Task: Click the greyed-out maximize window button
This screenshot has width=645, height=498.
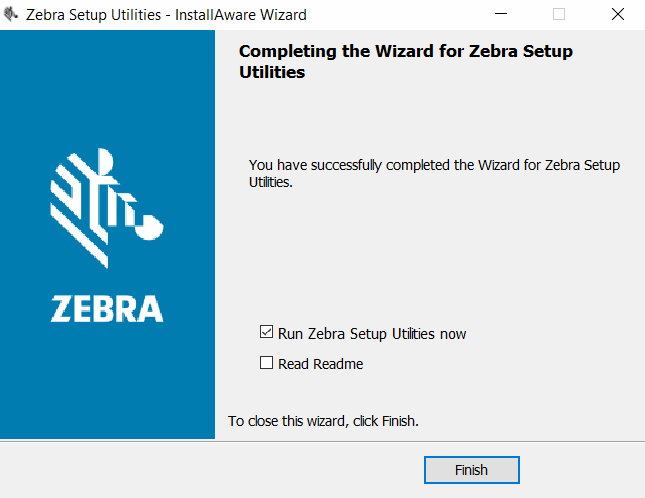Action: pyautogui.click(x=559, y=15)
